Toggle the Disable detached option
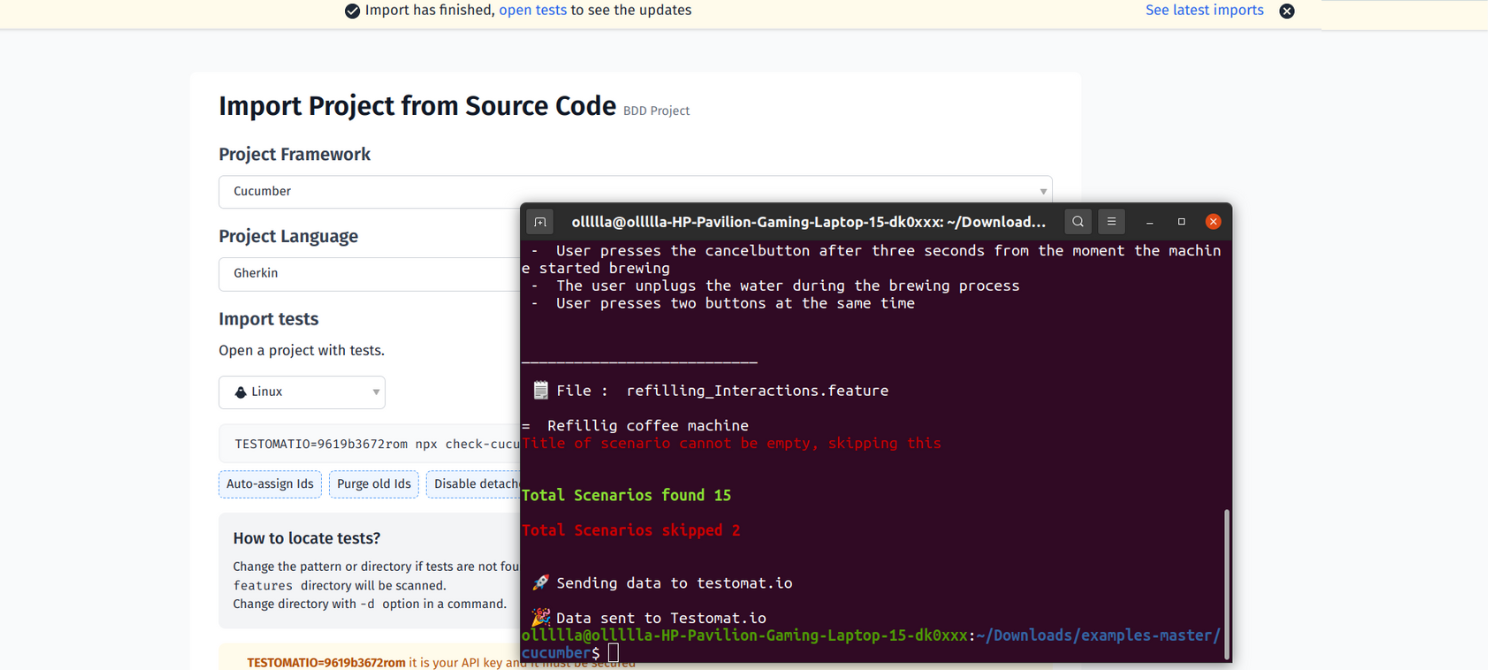 [478, 484]
